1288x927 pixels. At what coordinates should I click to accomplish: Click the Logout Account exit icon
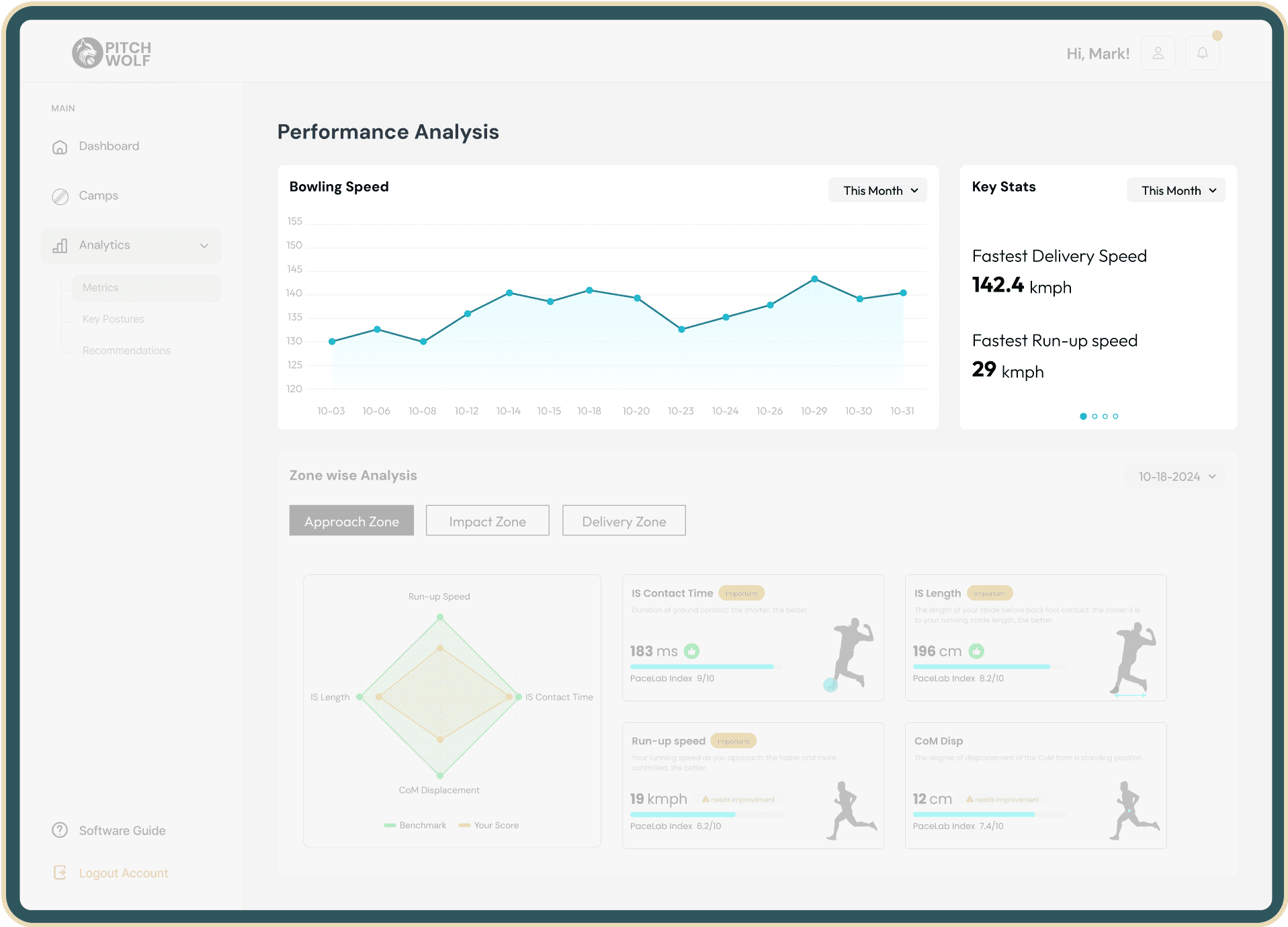60,873
